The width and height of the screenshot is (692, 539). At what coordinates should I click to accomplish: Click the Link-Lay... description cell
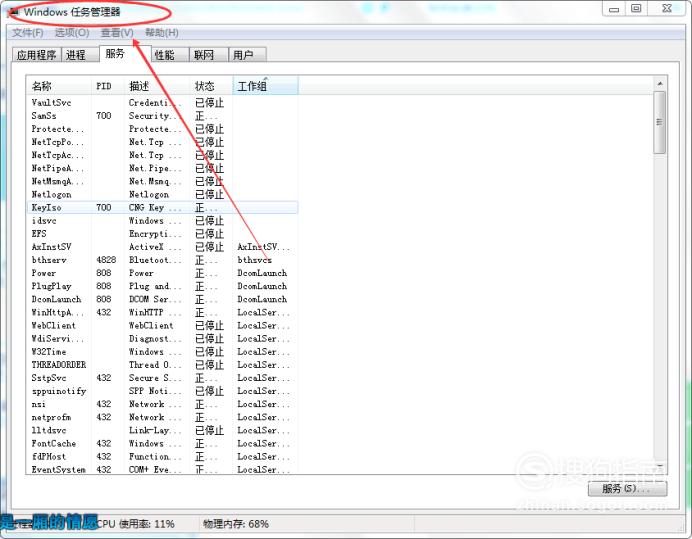point(155,430)
